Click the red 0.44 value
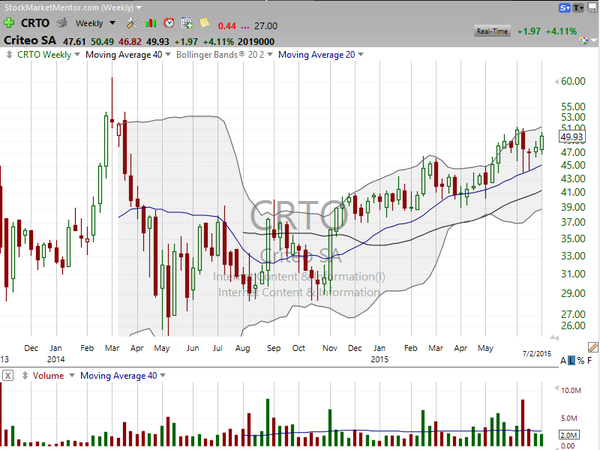The height and width of the screenshot is (450, 600). pos(227,26)
